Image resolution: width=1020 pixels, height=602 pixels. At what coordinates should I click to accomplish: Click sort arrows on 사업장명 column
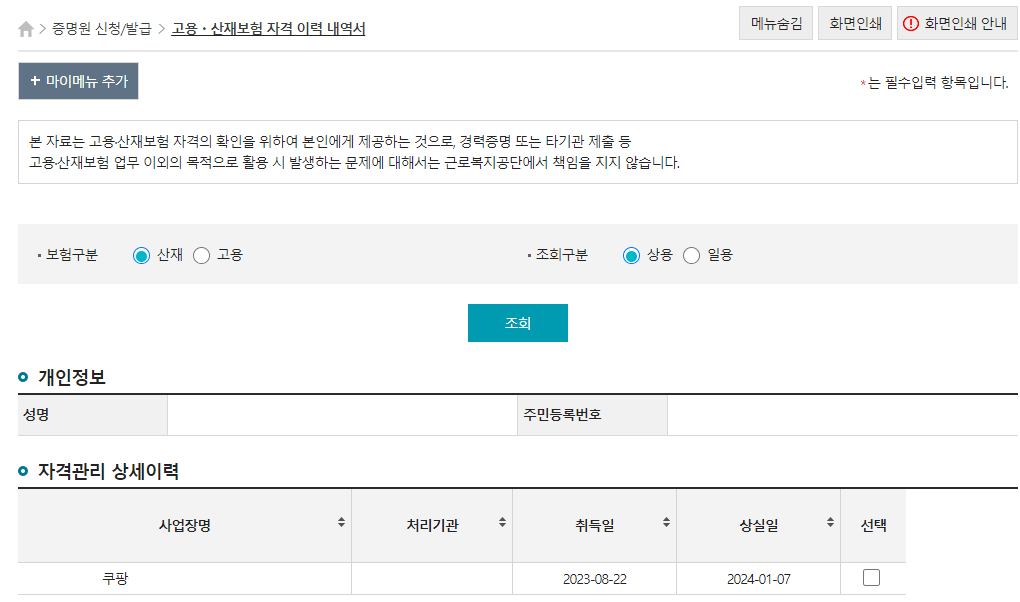click(x=341, y=522)
